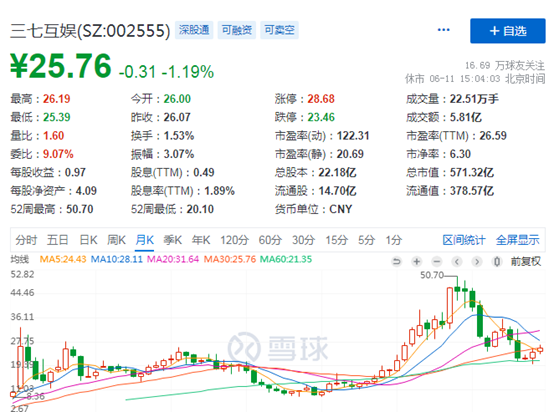Click the 16.69 万球友关注 followers text
Screen dimensions: 554x412
point(505,66)
